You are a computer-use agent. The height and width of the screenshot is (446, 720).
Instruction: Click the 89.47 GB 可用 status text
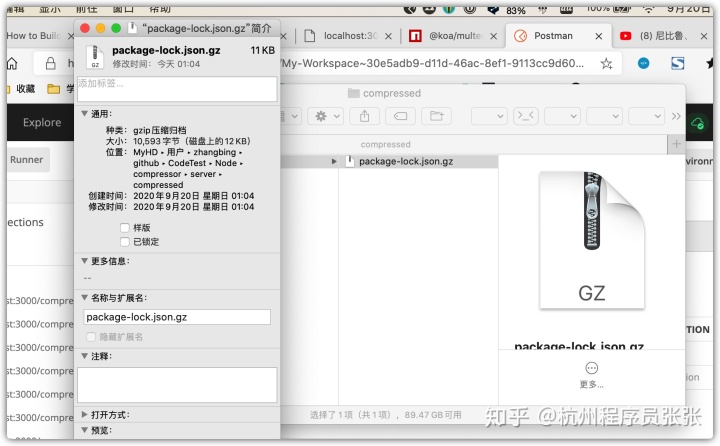[x=433, y=415]
